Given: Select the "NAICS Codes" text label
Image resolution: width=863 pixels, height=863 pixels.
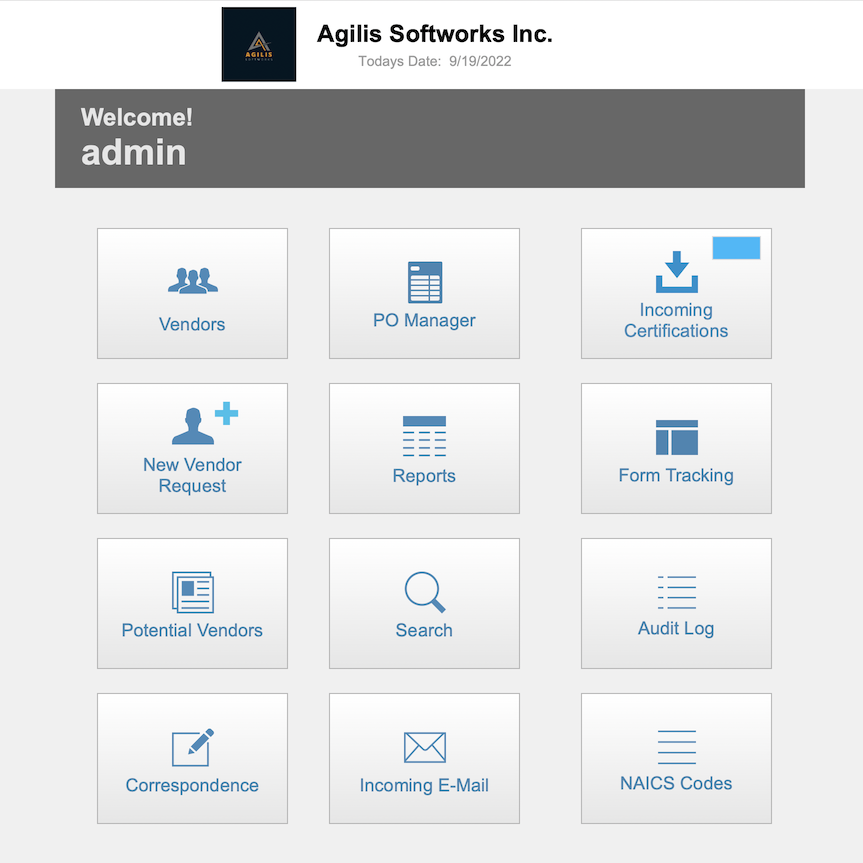Looking at the screenshot, I should [x=676, y=783].
